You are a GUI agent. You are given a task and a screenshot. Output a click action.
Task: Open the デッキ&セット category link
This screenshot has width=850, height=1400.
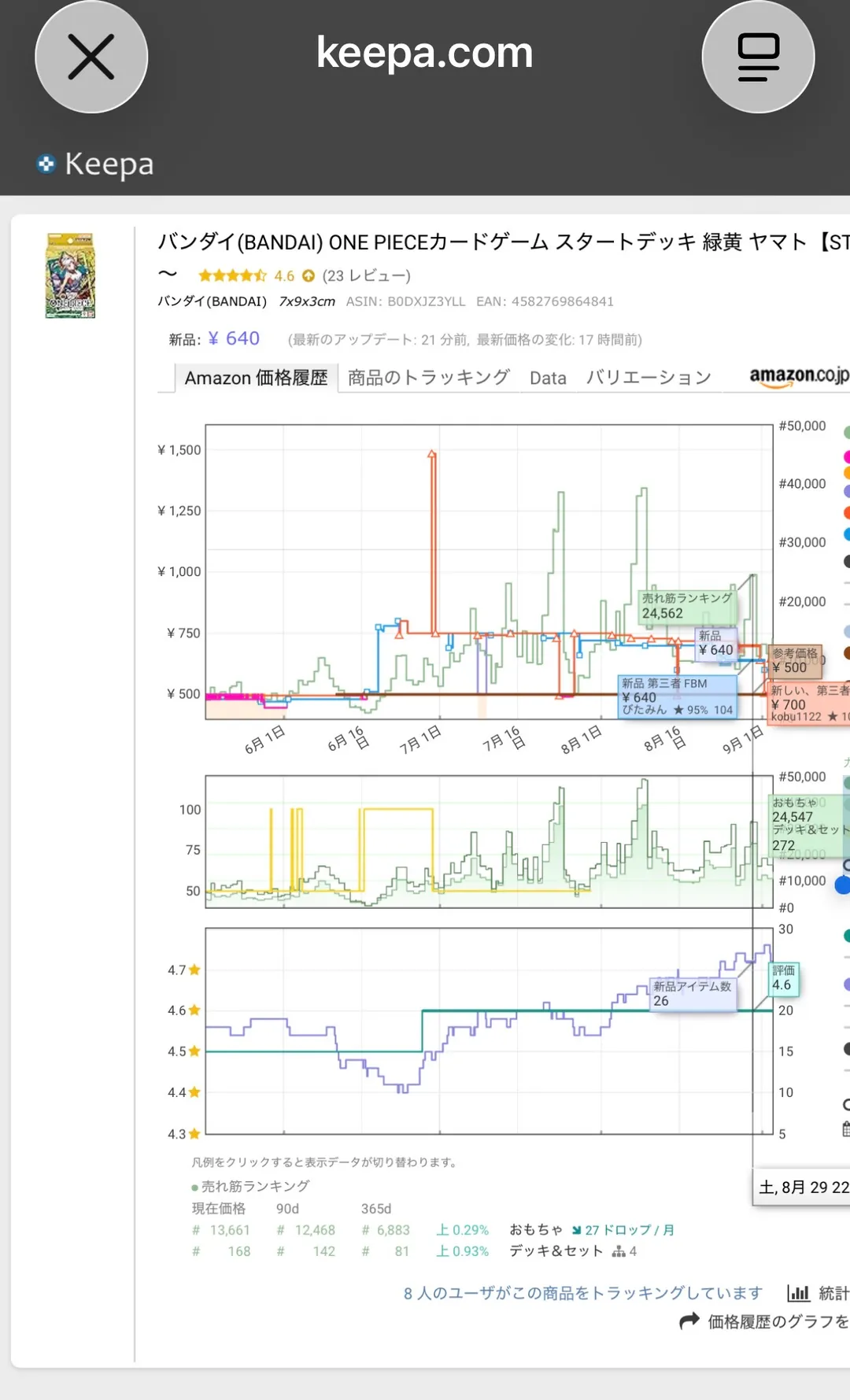(x=556, y=1251)
